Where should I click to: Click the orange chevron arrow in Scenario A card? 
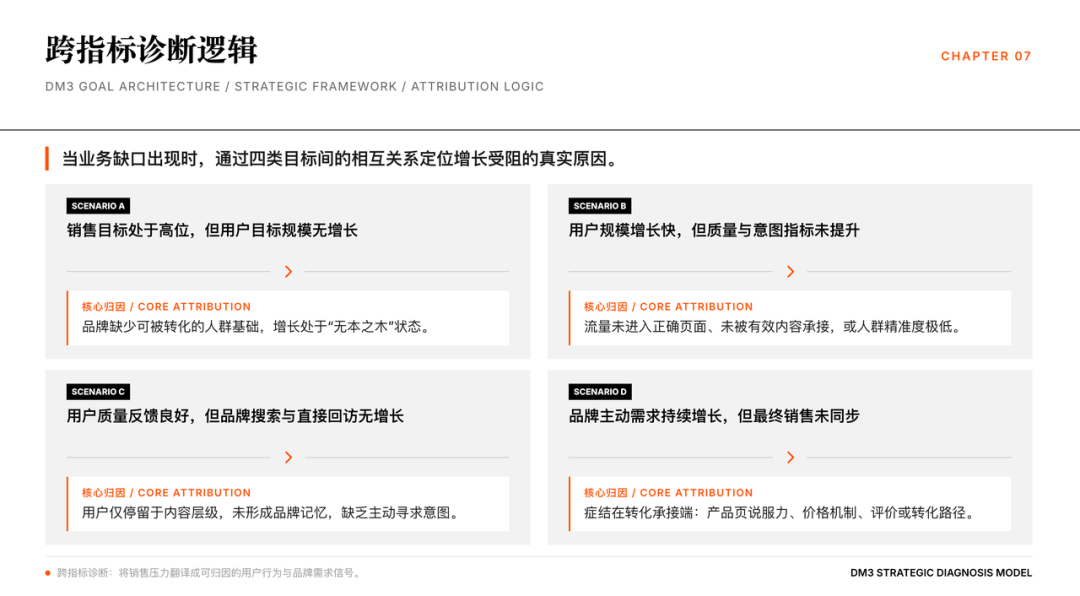tap(288, 271)
